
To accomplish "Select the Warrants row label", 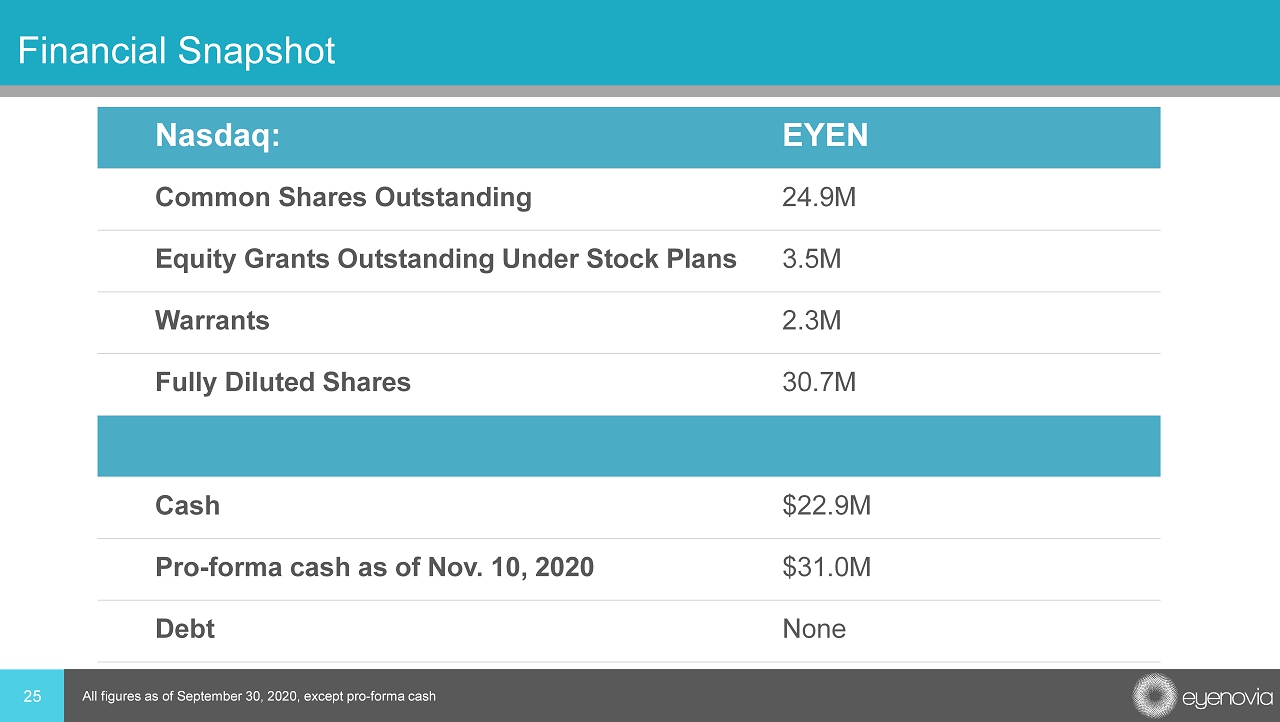I will pos(212,321).
